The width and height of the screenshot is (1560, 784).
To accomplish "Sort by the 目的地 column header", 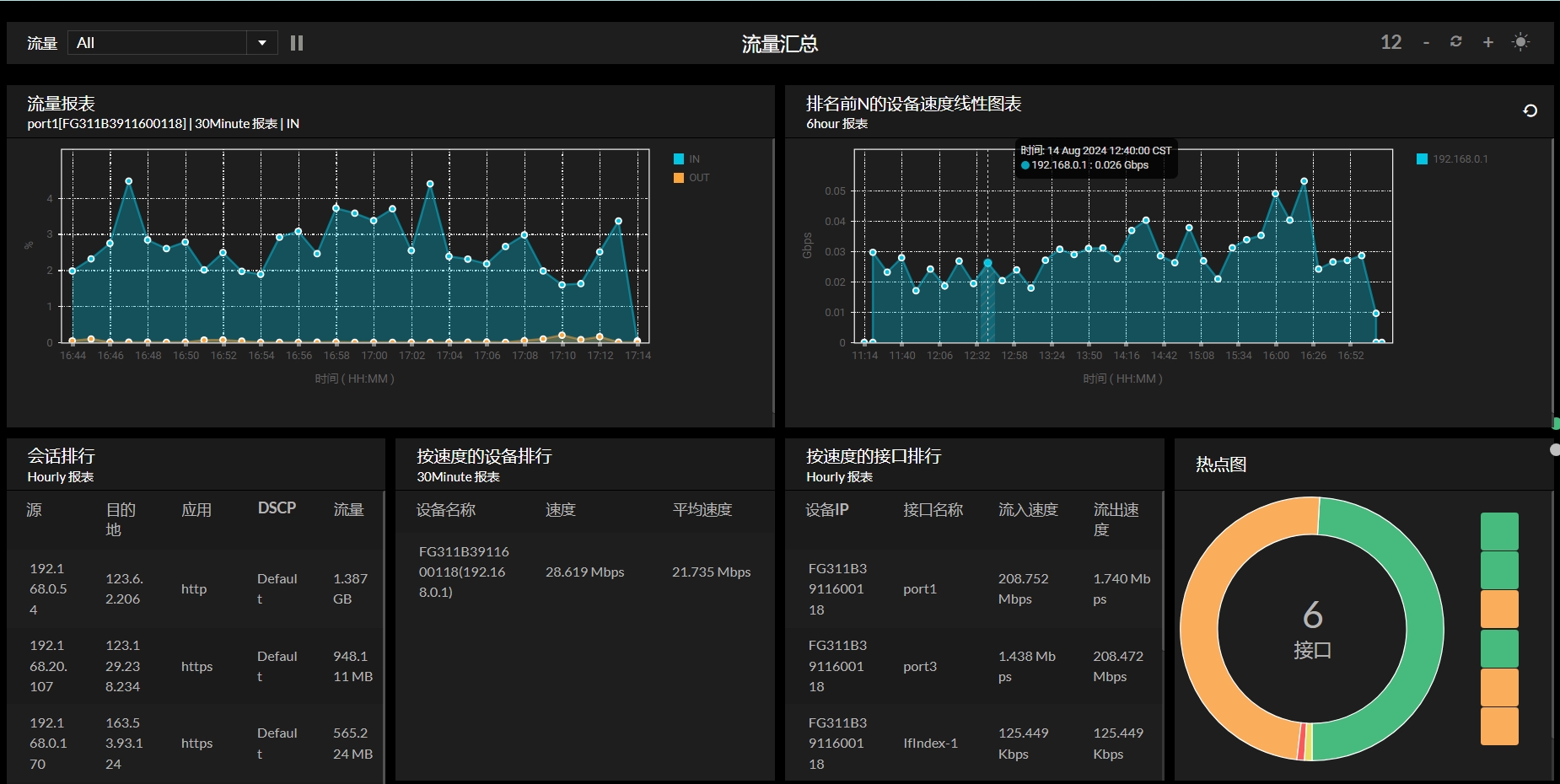I will [121, 519].
